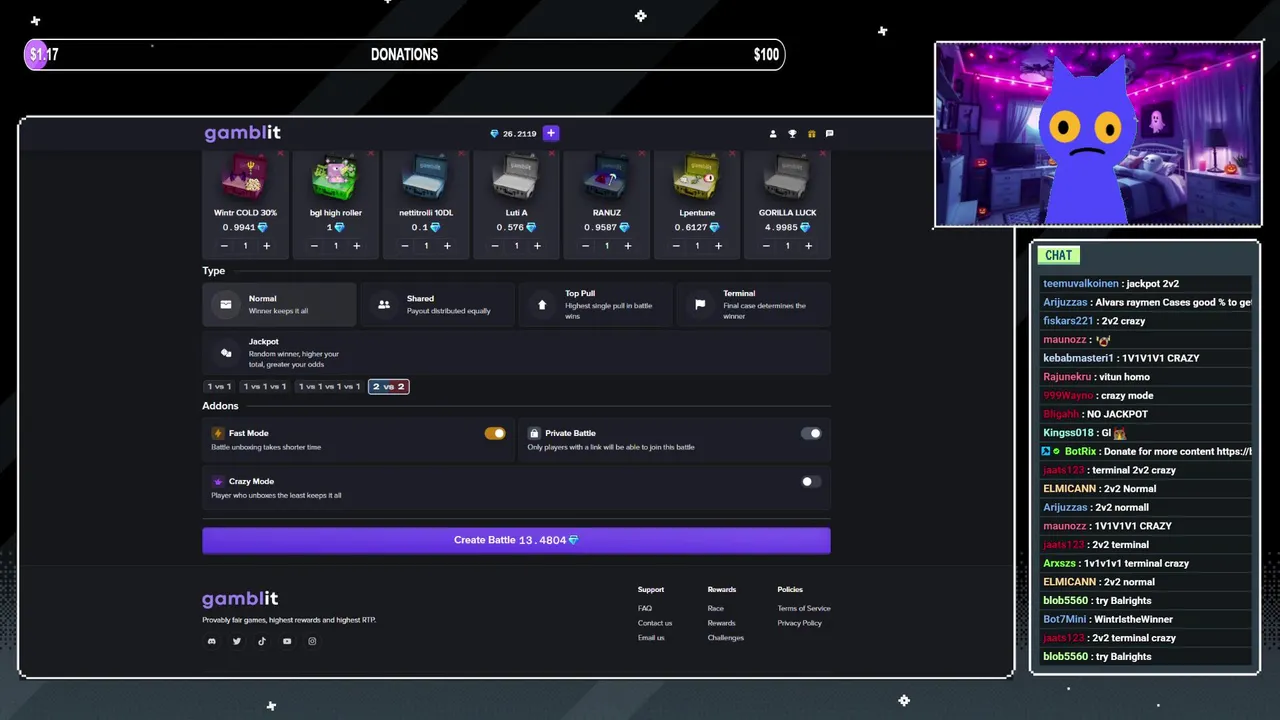The width and height of the screenshot is (1280, 720).
Task: Remove the Wintr COLD 30% case
Action: coord(280,153)
